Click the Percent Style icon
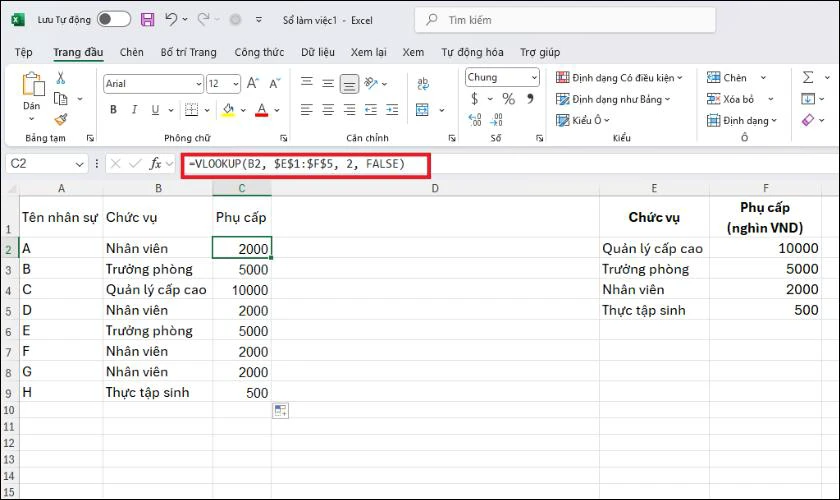 tap(508, 99)
